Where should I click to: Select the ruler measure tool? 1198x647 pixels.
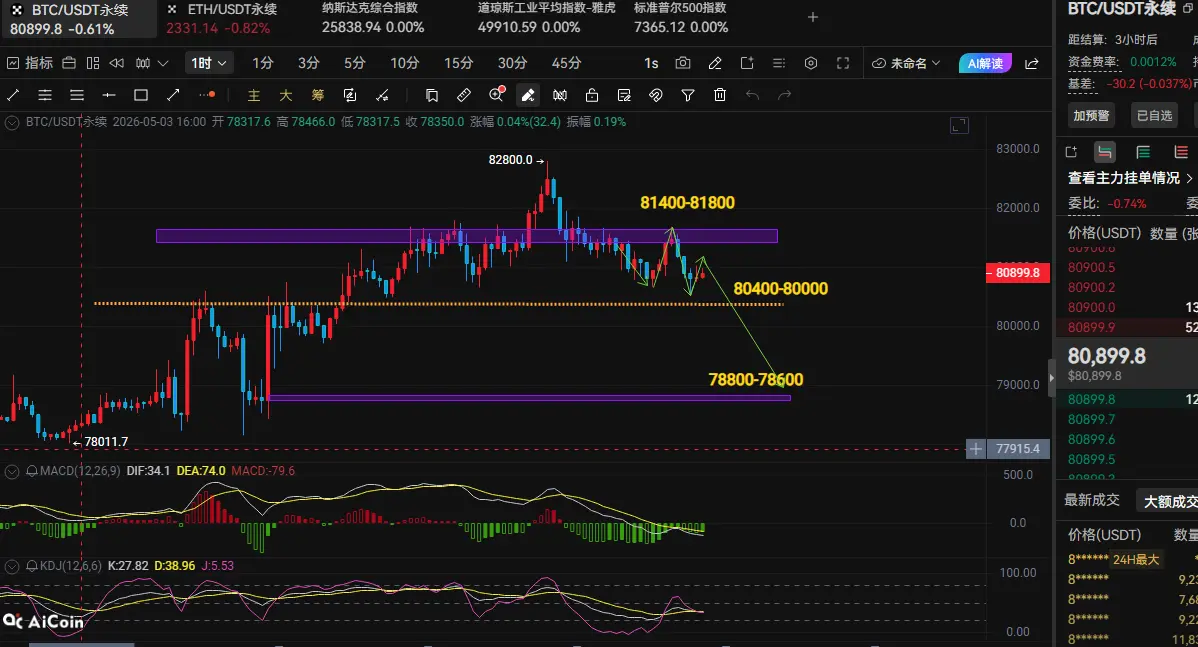464,95
